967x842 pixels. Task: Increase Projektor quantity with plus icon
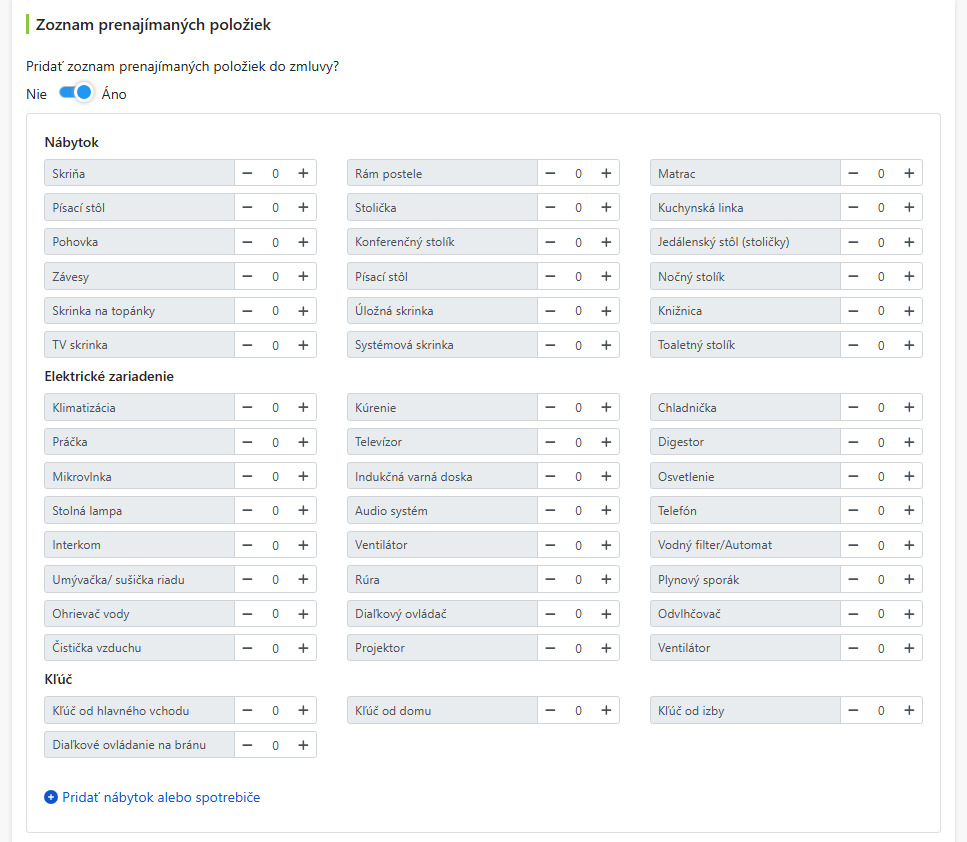[x=606, y=648]
